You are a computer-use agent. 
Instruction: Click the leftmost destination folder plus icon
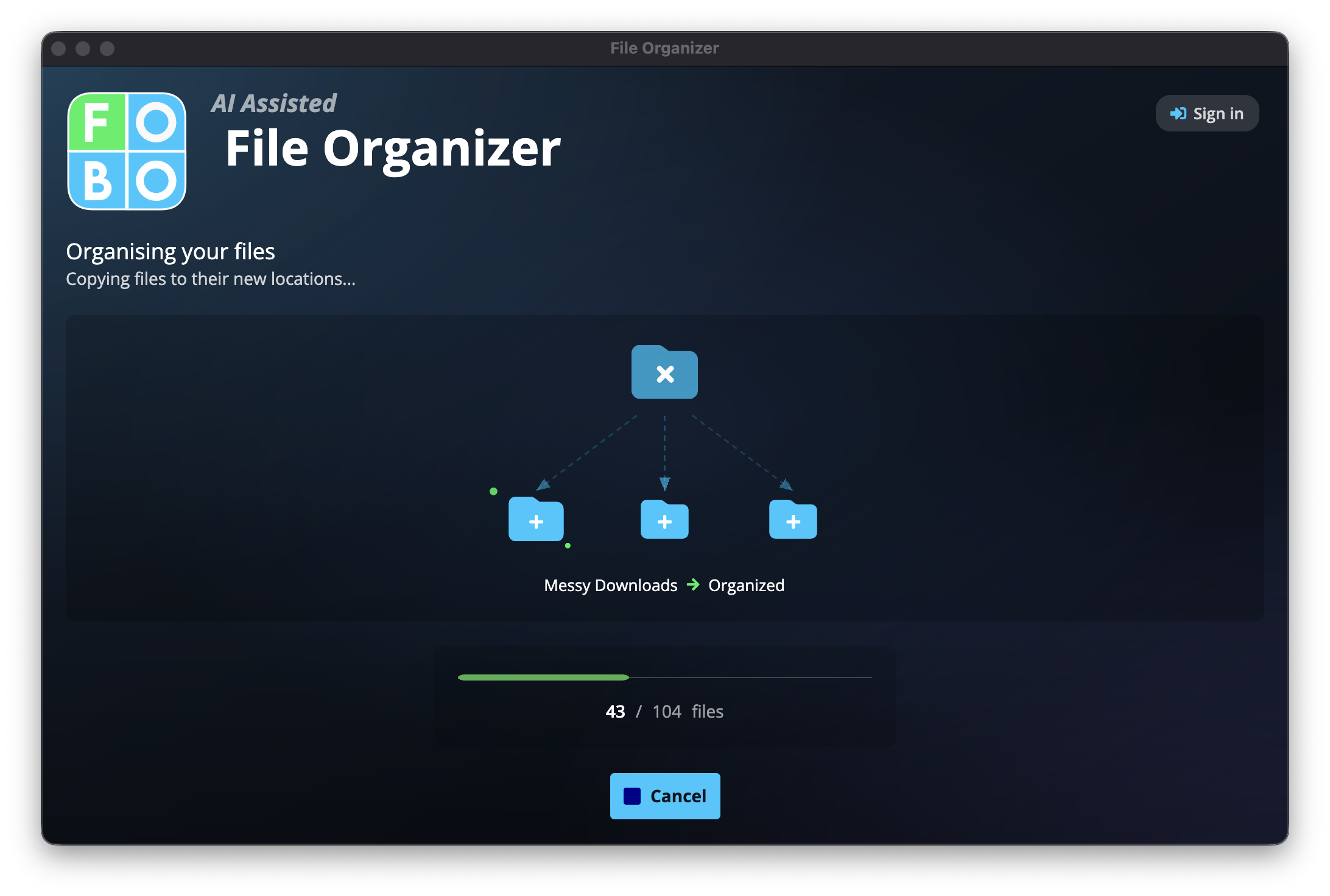coord(537,520)
